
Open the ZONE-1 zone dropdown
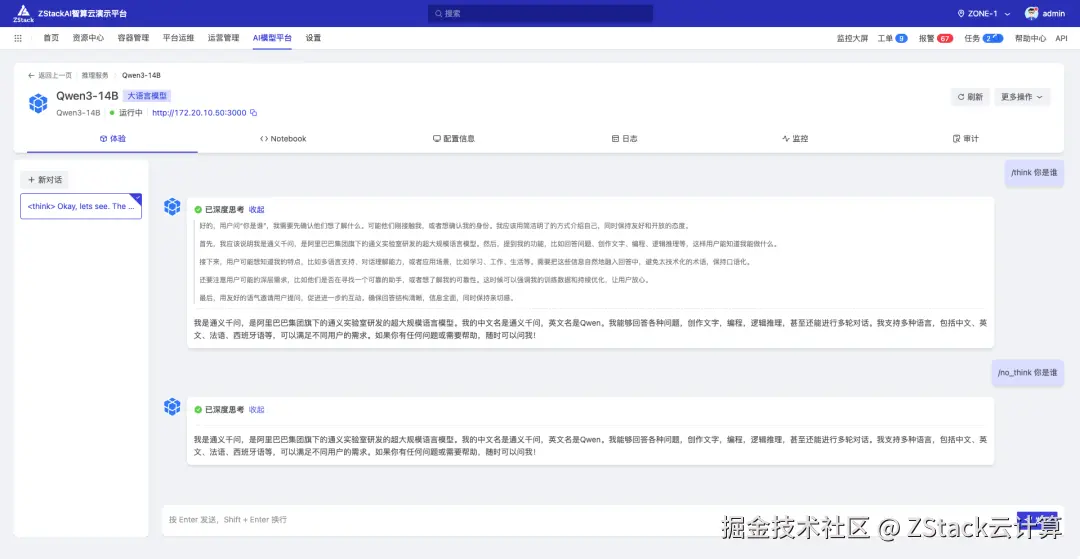coord(984,13)
